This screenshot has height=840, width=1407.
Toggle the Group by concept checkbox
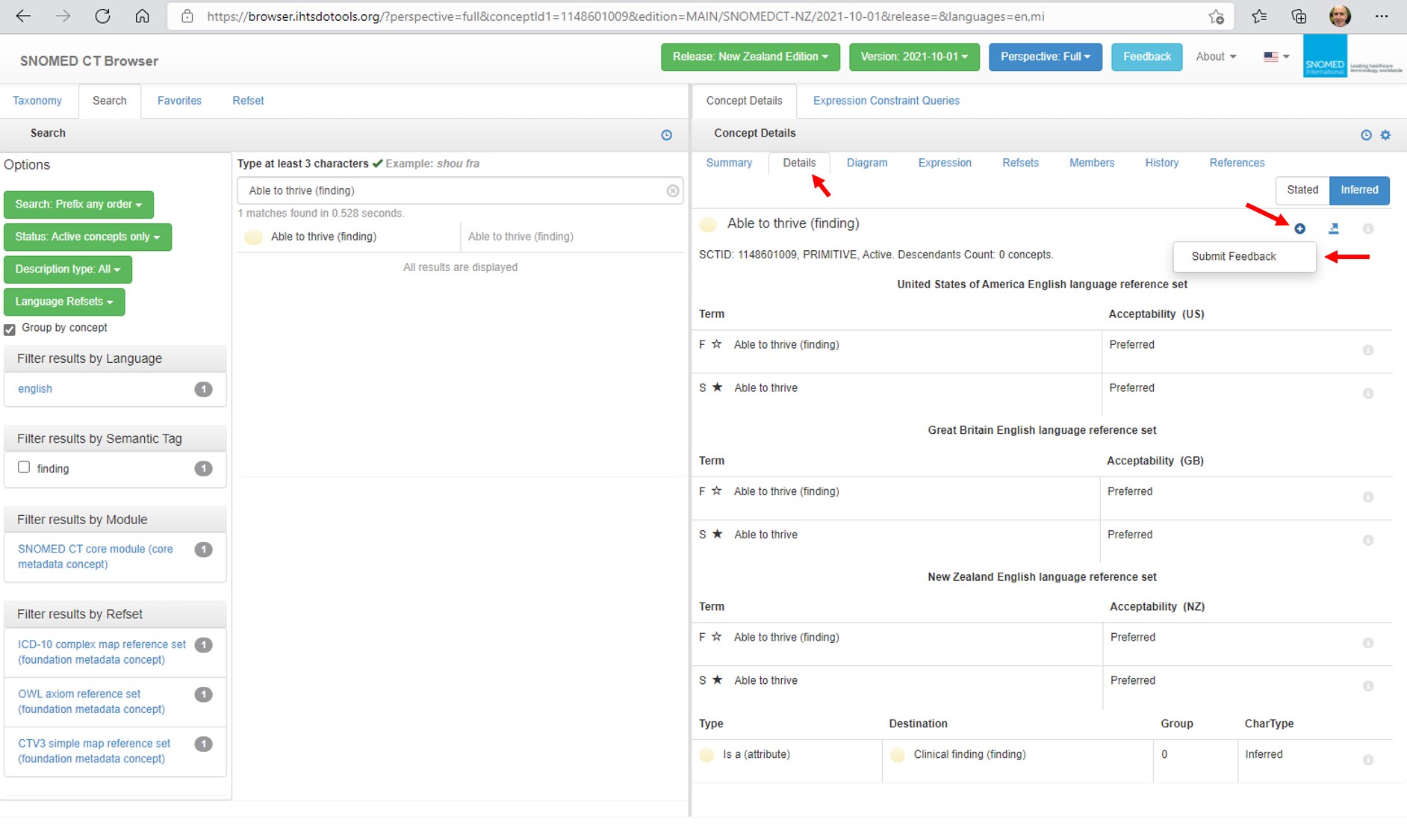coord(10,329)
